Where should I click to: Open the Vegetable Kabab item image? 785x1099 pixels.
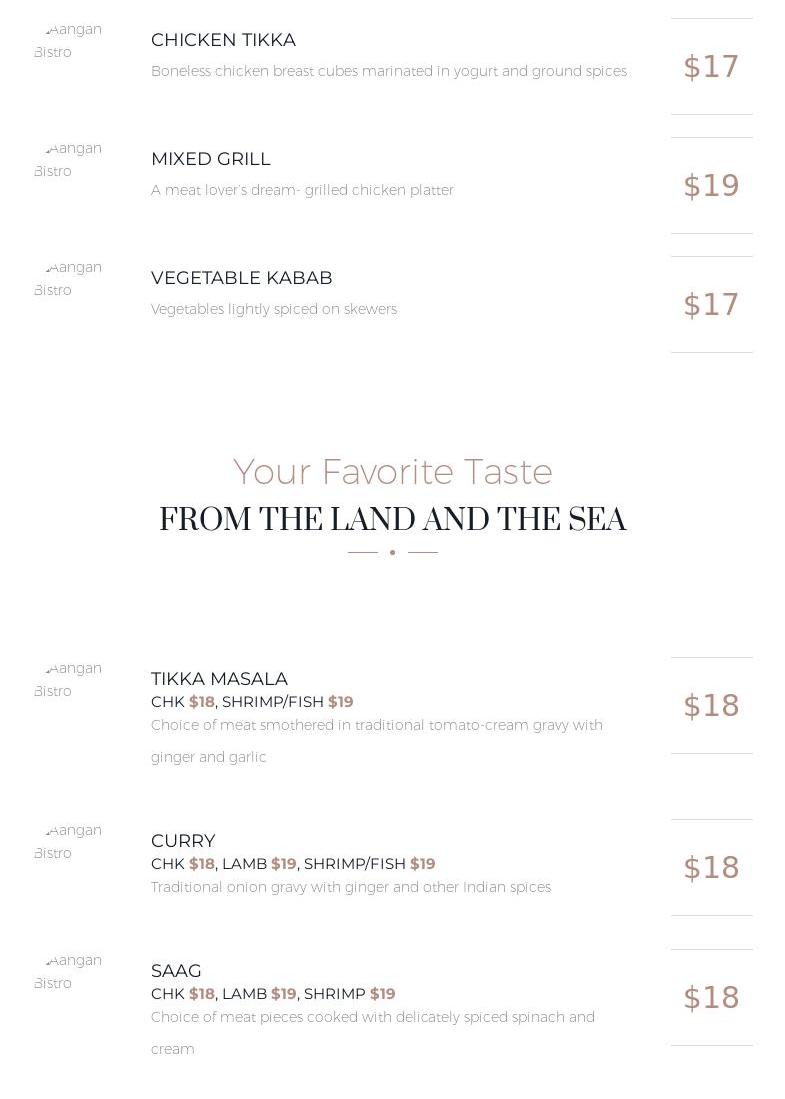pyautogui.click(x=68, y=279)
